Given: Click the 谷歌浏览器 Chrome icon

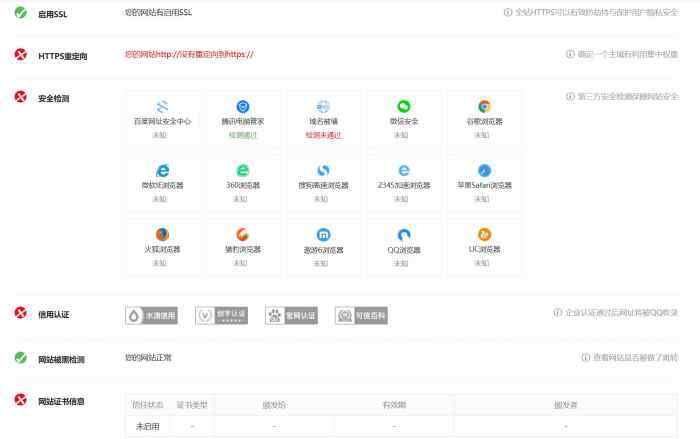Looking at the screenshot, I should coord(484,106).
